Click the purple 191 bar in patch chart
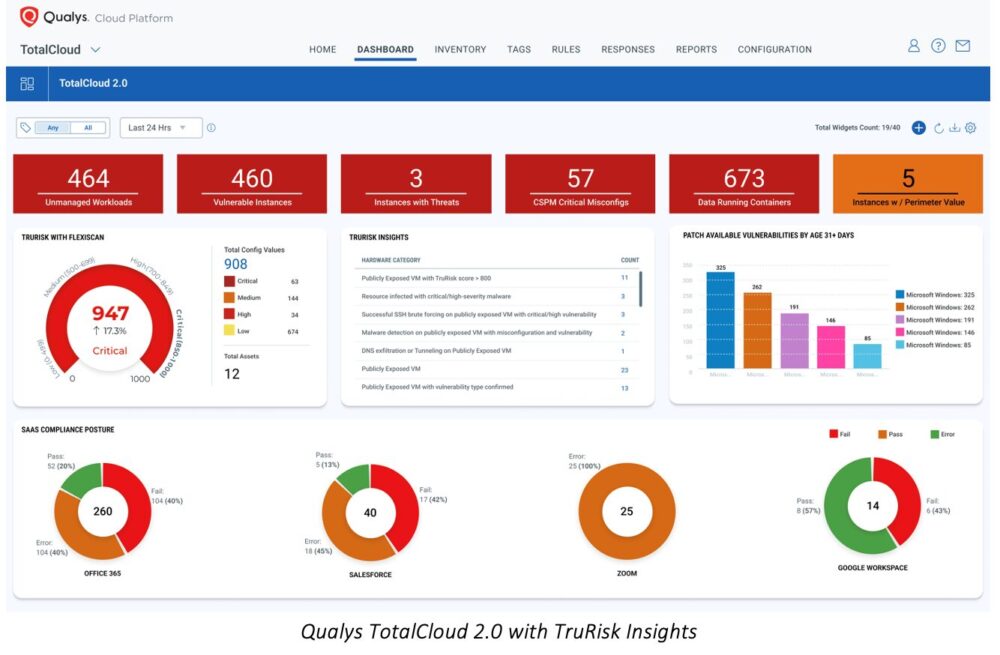Image resolution: width=1000 pixels, height=655 pixels. pos(794,341)
